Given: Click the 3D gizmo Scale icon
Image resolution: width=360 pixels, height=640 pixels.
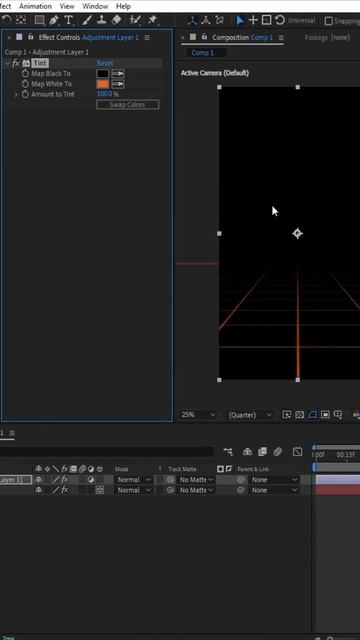Looking at the screenshot, I should 267,20.
